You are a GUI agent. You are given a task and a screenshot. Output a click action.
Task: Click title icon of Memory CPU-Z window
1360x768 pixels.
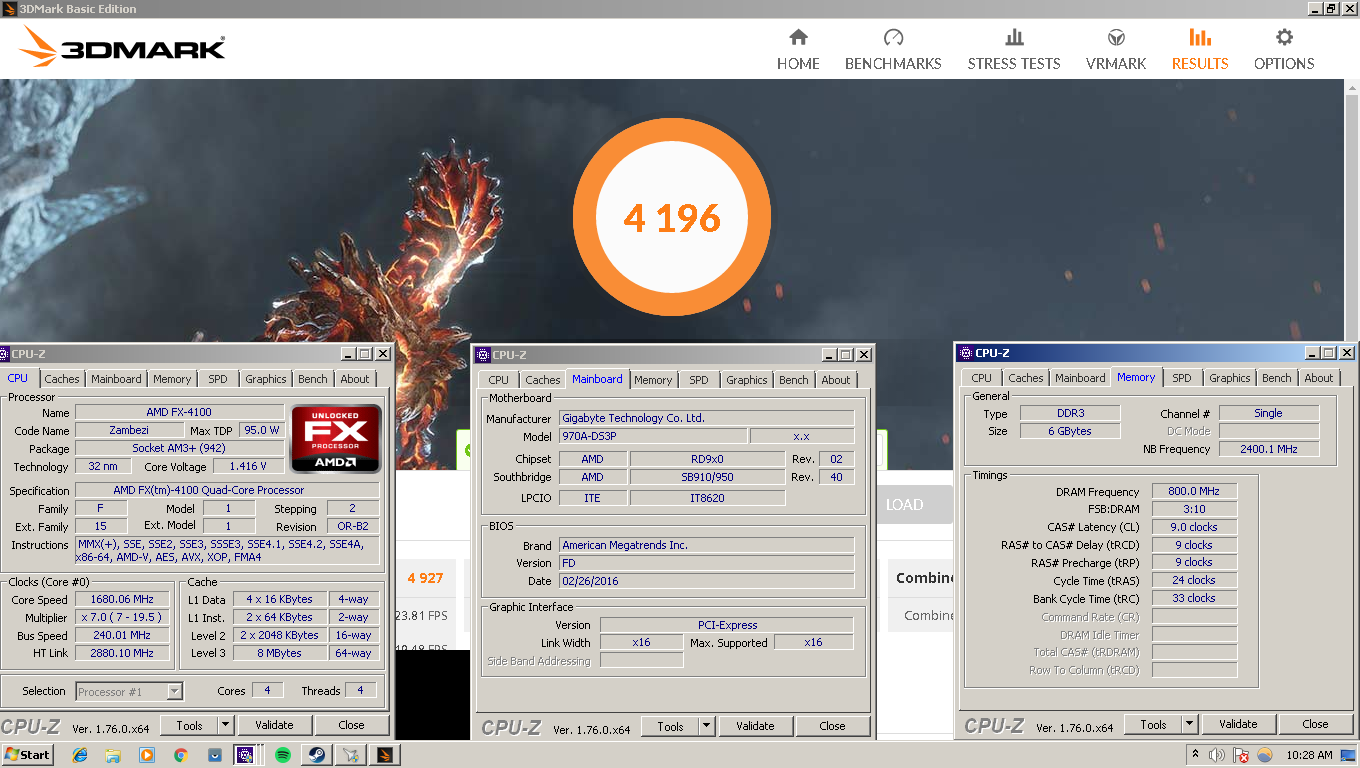(x=965, y=353)
